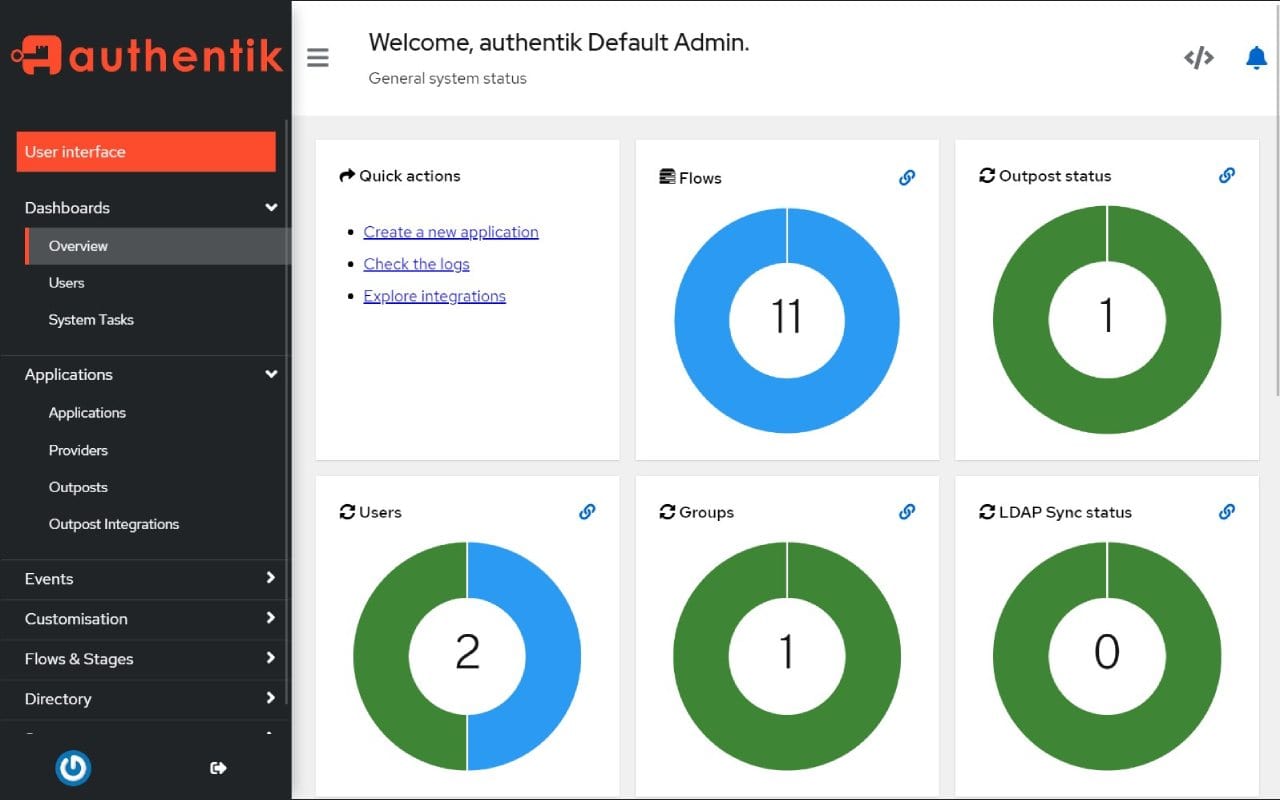Select Providers under Applications

(x=78, y=450)
